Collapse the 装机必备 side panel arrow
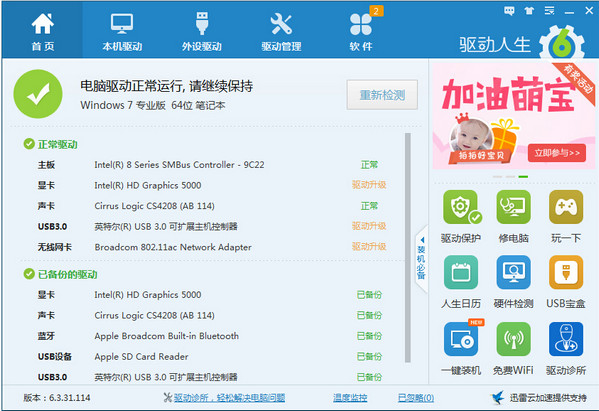 coord(422,240)
